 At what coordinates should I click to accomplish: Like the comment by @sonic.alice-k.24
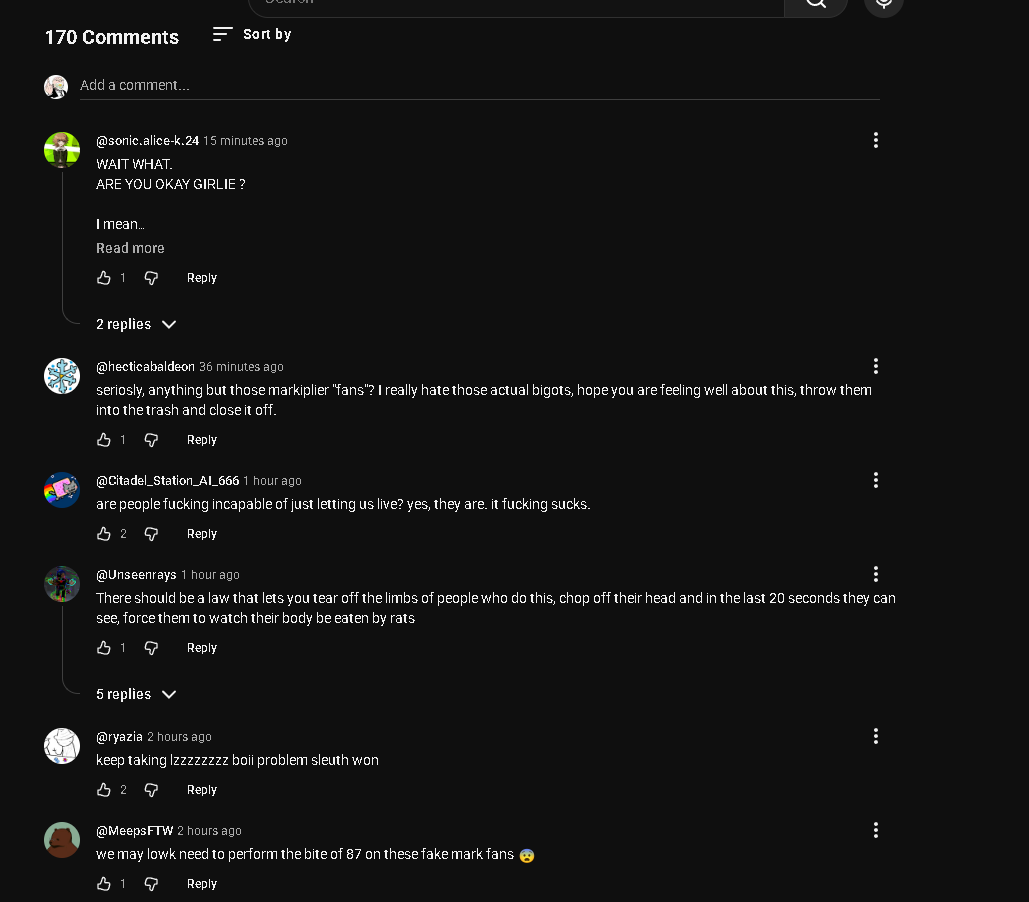coord(104,278)
